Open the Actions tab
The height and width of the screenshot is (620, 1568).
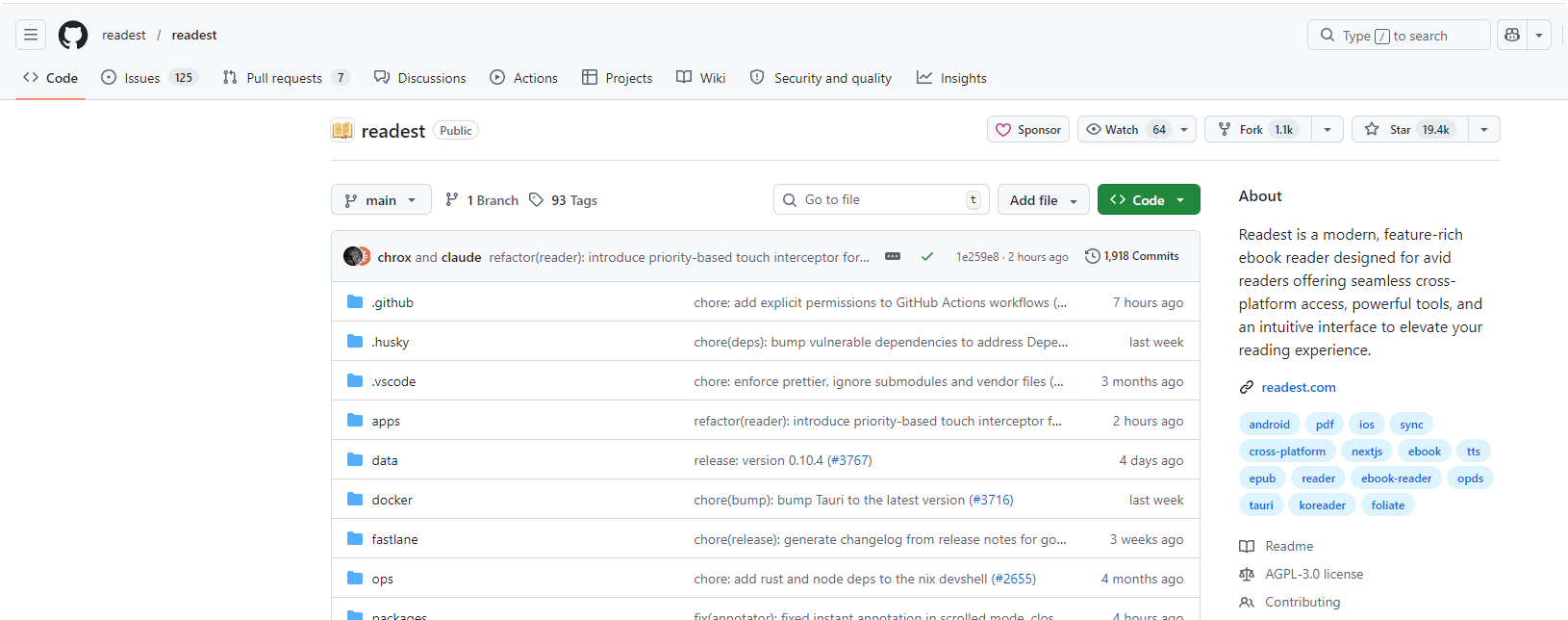(523, 78)
